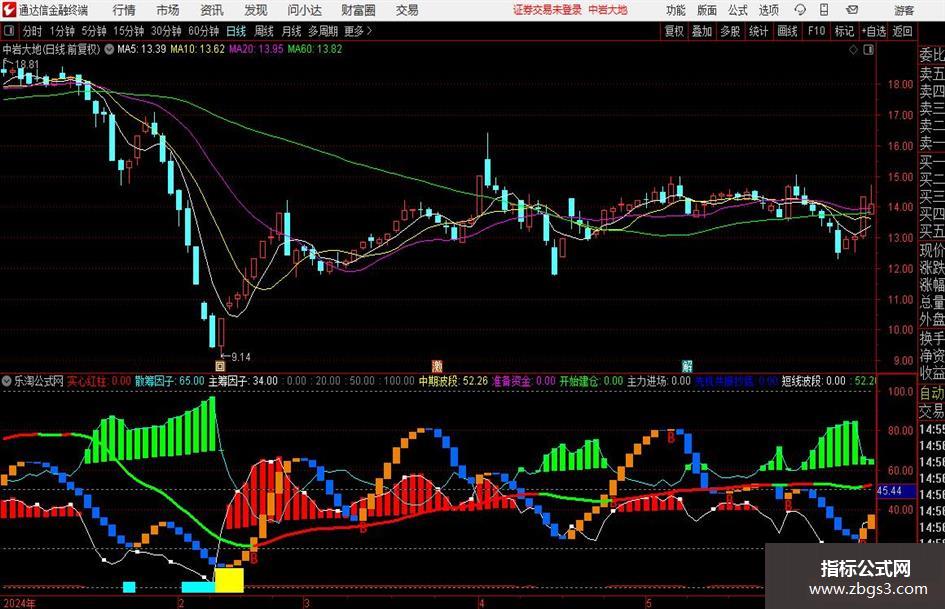Open the 版面 menu
The image size is (945, 609).
(706, 10)
